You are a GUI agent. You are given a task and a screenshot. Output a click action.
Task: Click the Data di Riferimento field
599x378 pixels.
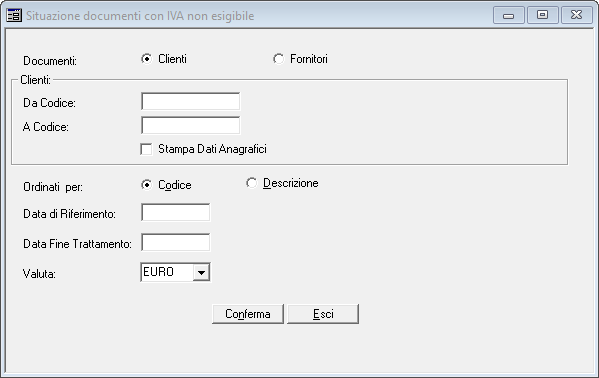click(x=176, y=212)
